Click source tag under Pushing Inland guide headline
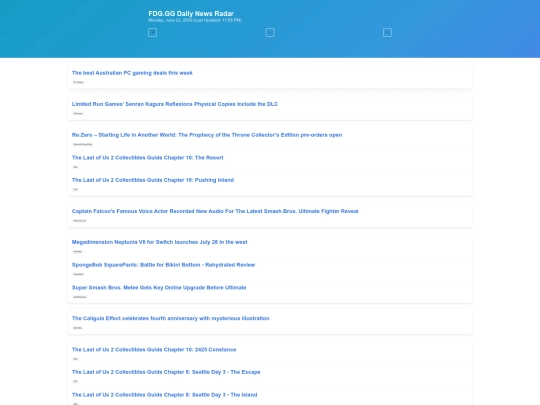Screen dimensions: 540x405 [x=75, y=189]
